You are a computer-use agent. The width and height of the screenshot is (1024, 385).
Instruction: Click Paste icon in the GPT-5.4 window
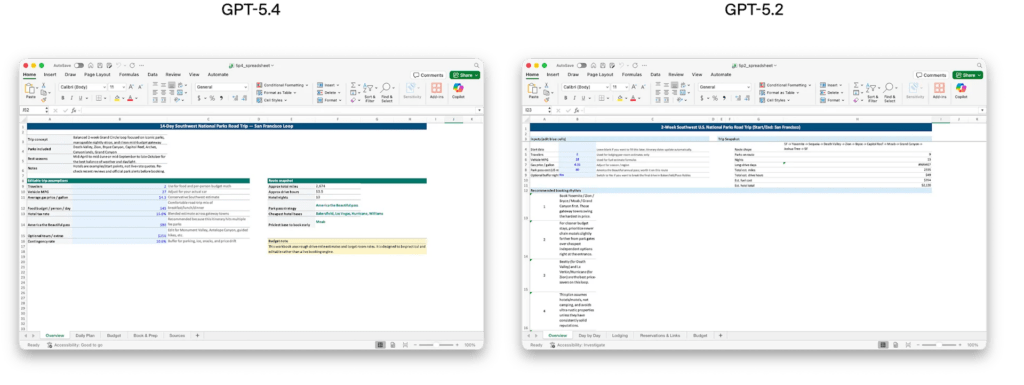click(x=29, y=90)
